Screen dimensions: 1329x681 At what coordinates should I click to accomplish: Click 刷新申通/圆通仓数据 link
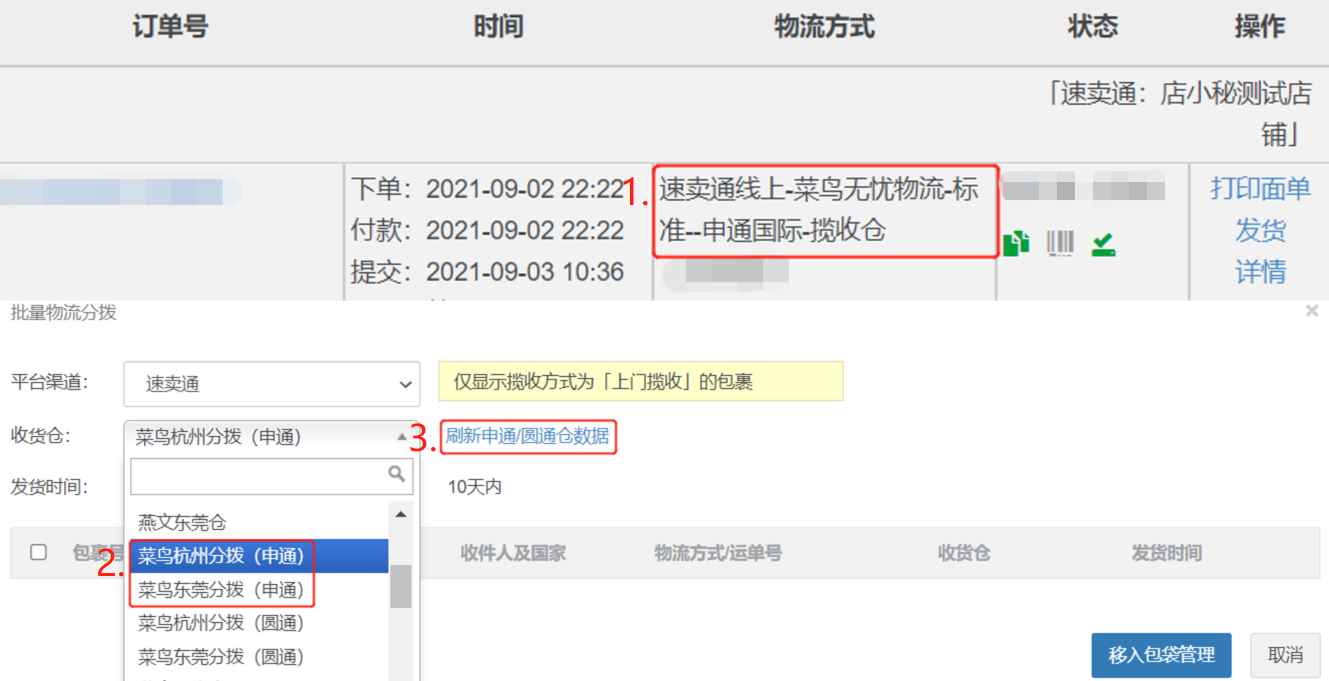click(528, 436)
